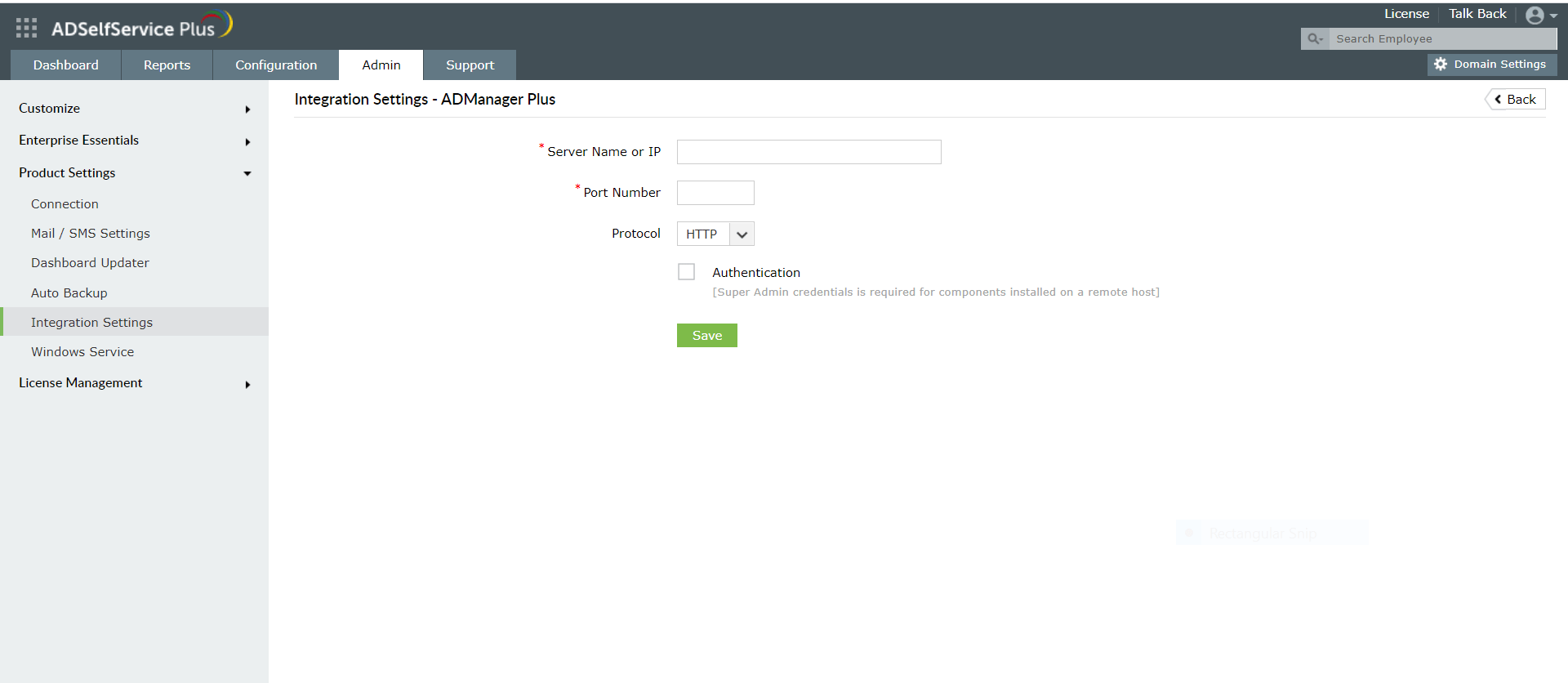This screenshot has width=1568, height=683.
Task: Click the License Management label
Action: (80, 383)
